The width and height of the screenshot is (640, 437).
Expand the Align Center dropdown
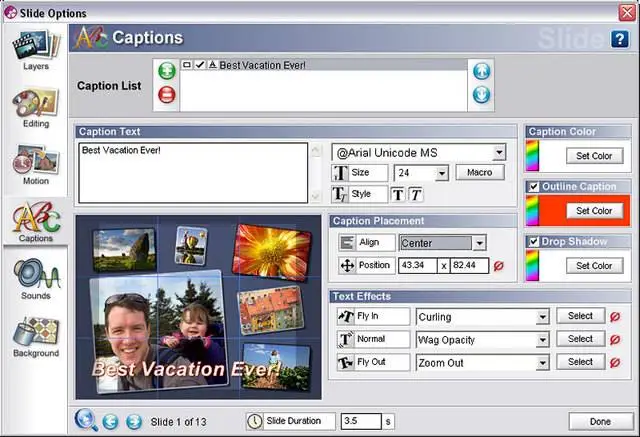tap(480, 243)
